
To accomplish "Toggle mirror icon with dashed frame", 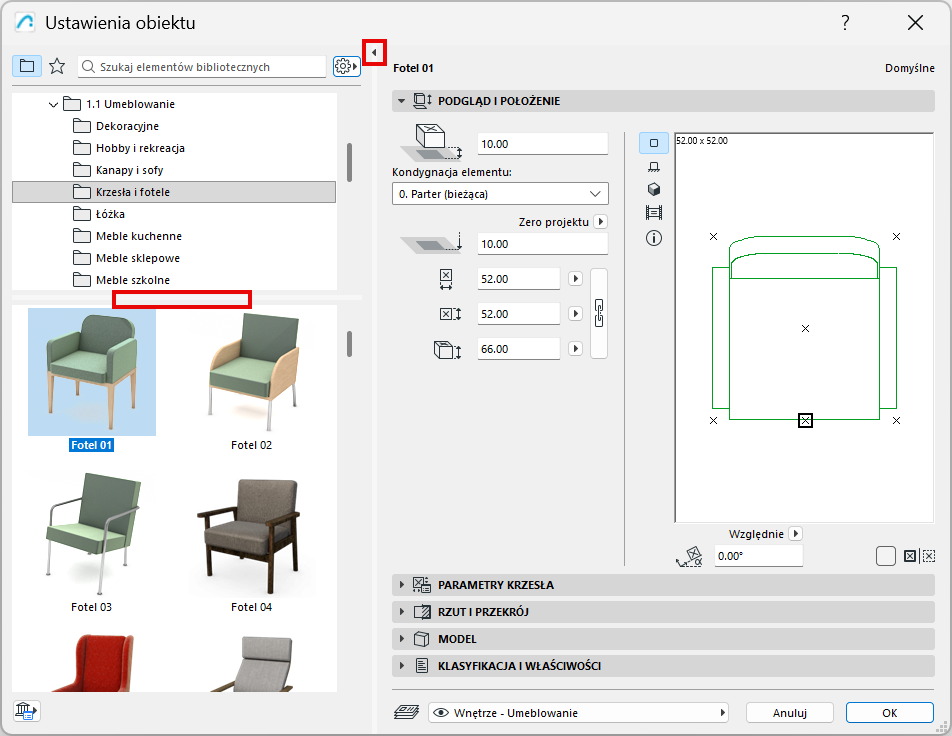I will 929,556.
